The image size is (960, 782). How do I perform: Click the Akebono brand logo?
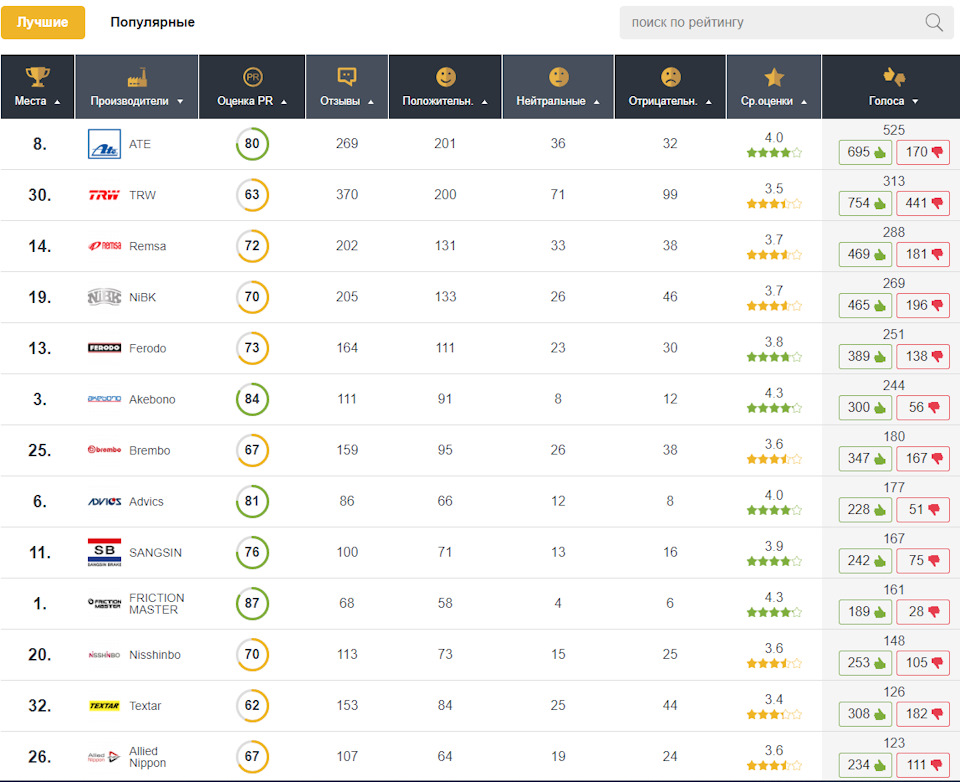coord(104,399)
